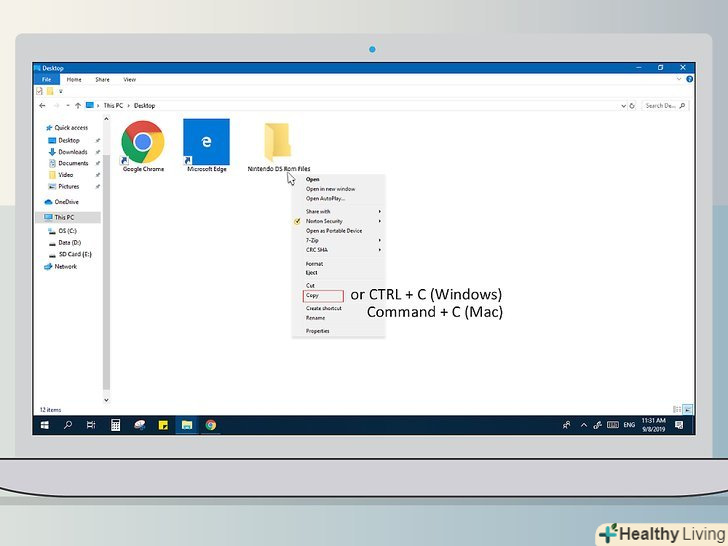
Task: Open the taskbar app beside Calculator
Action: coord(139,425)
